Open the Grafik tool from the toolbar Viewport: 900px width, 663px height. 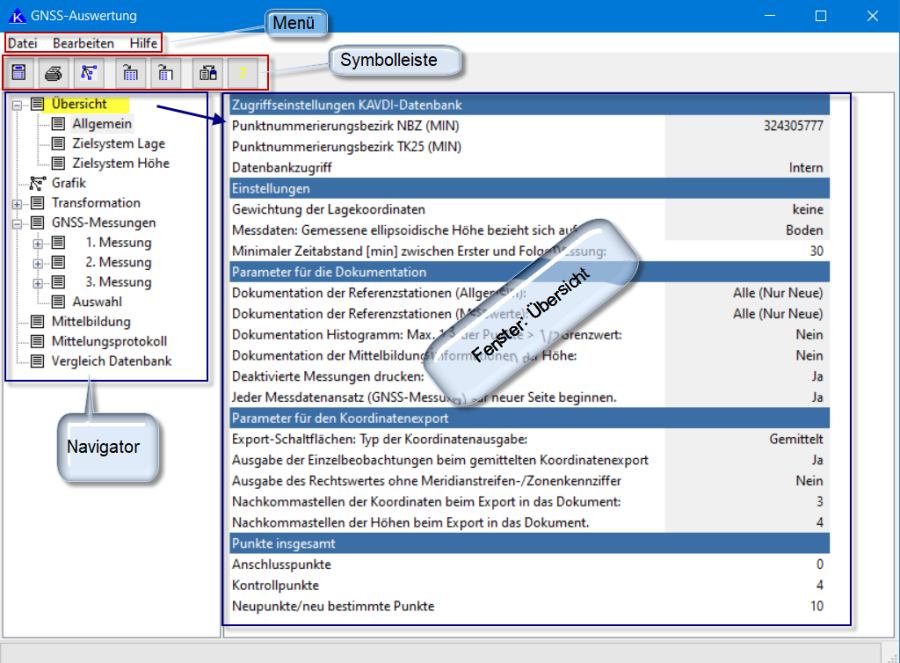[88, 72]
